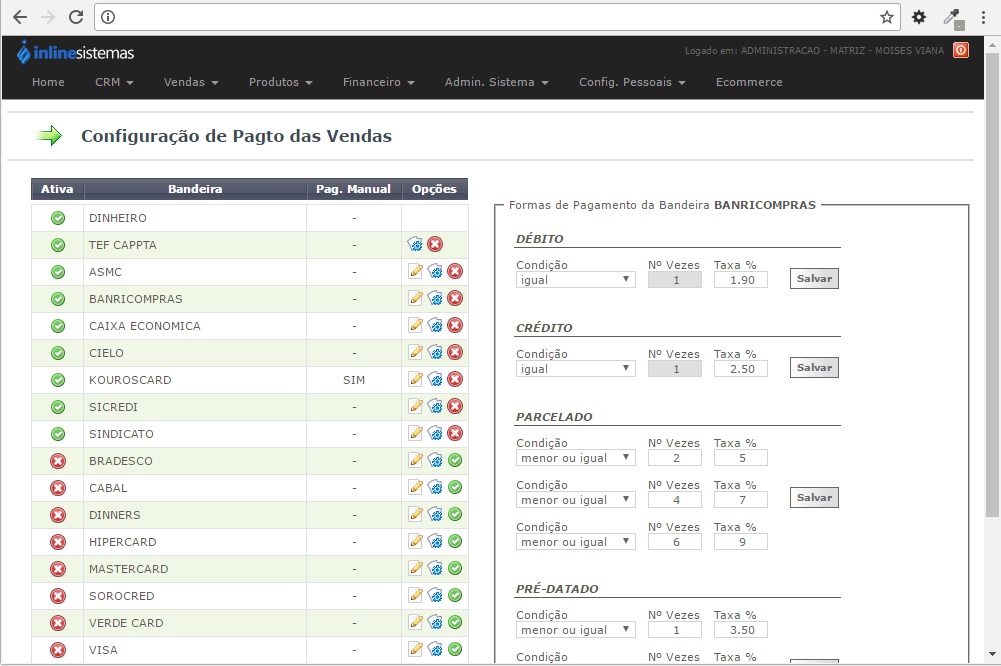This screenshot has width=1001, height=666.
Task: Click the edit pencil icon for BANRICOMPRAS
Action: point(416,298)
